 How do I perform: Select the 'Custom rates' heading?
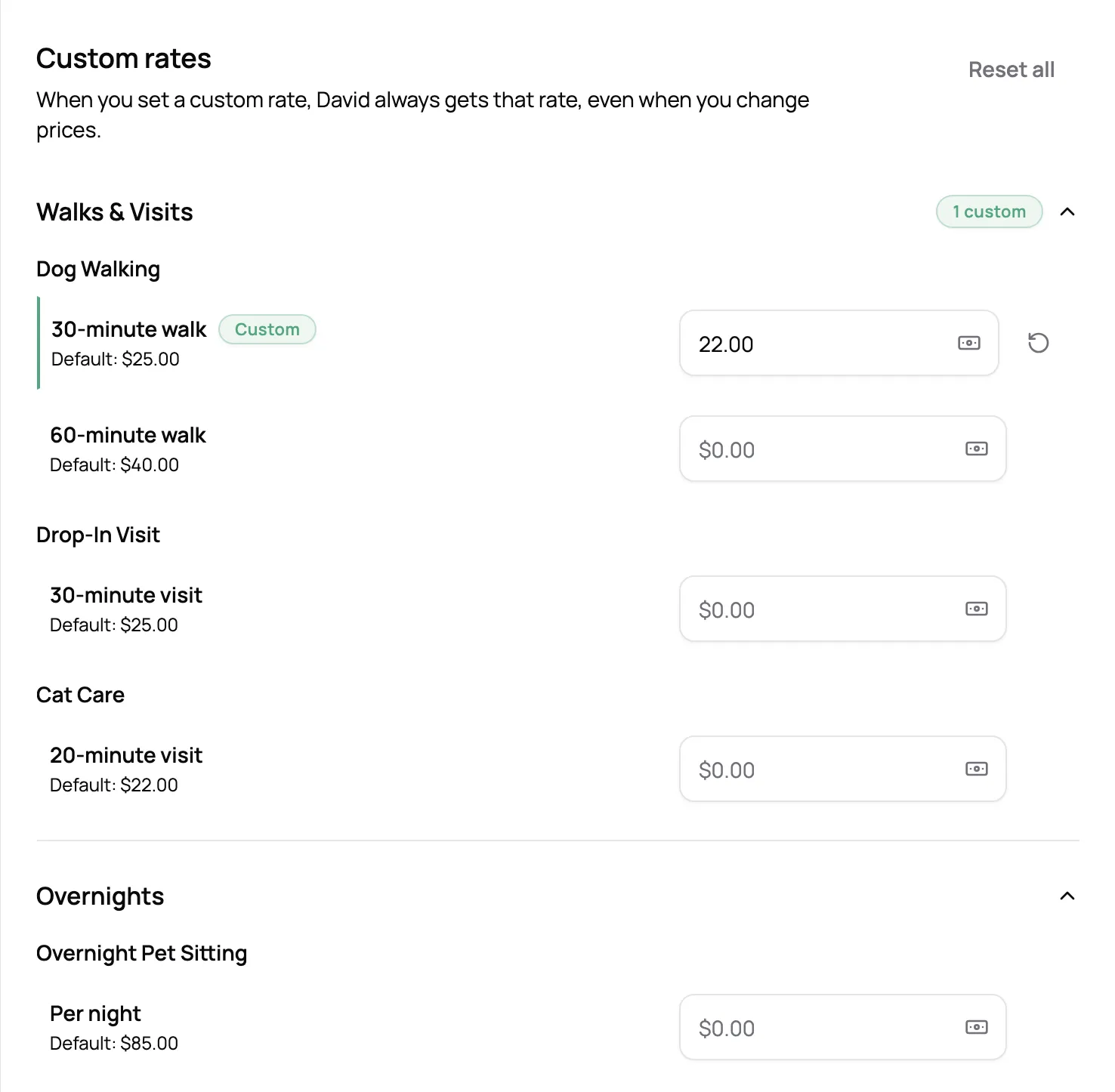click(x=124, y=58)
